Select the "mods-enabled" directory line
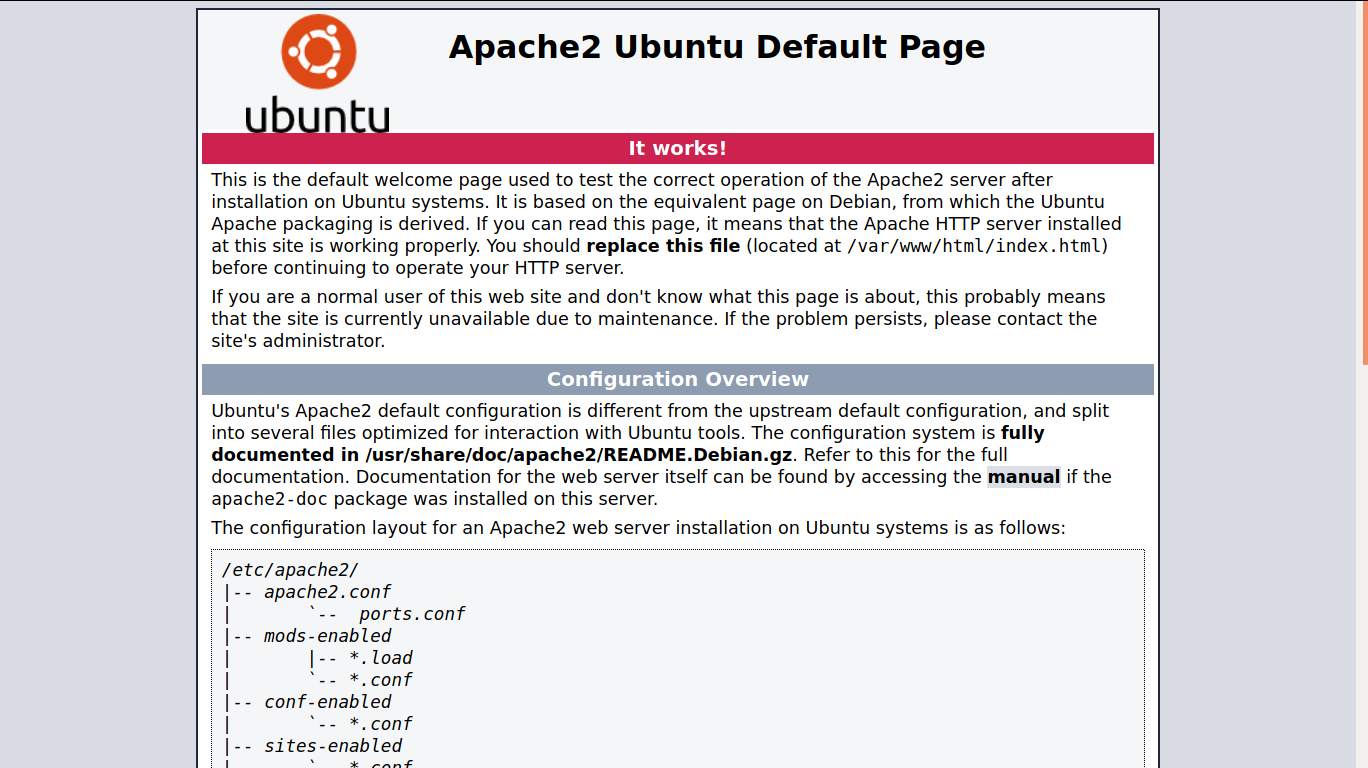The image size is (1368, 768). (327, 636)
